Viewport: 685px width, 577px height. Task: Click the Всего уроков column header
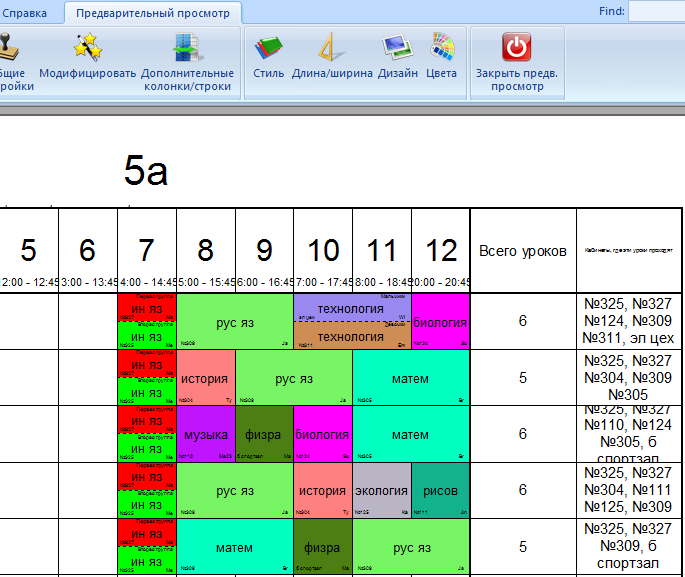click(522, 251)
